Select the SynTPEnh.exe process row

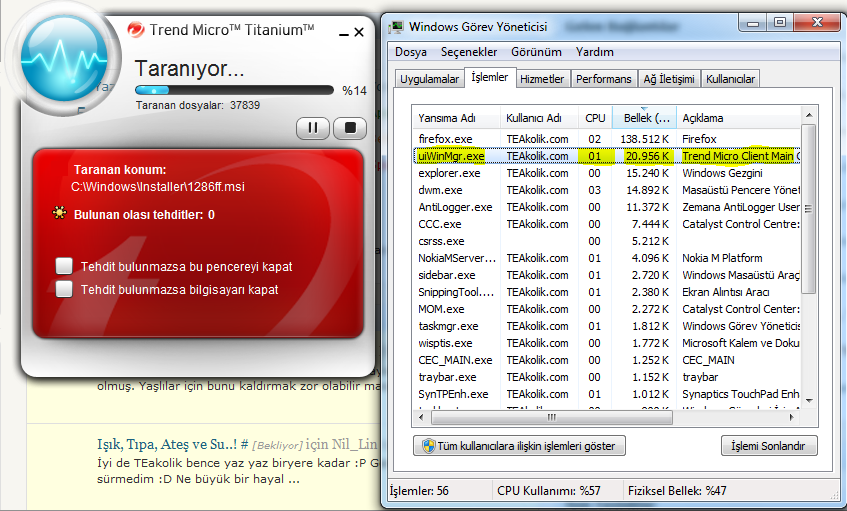(x=607, y=394)
